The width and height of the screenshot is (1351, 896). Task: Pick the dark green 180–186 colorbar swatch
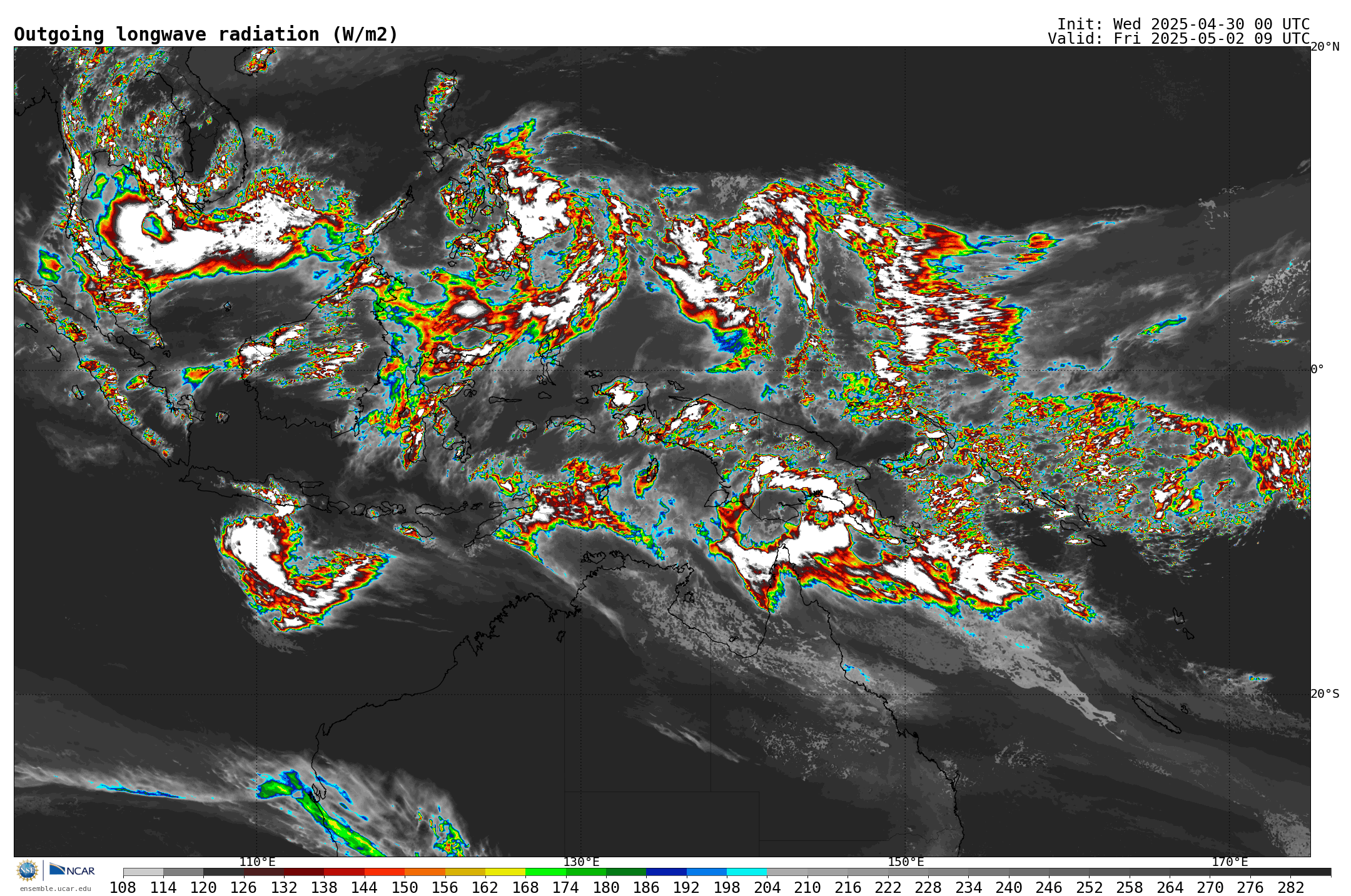pos(626,872)
